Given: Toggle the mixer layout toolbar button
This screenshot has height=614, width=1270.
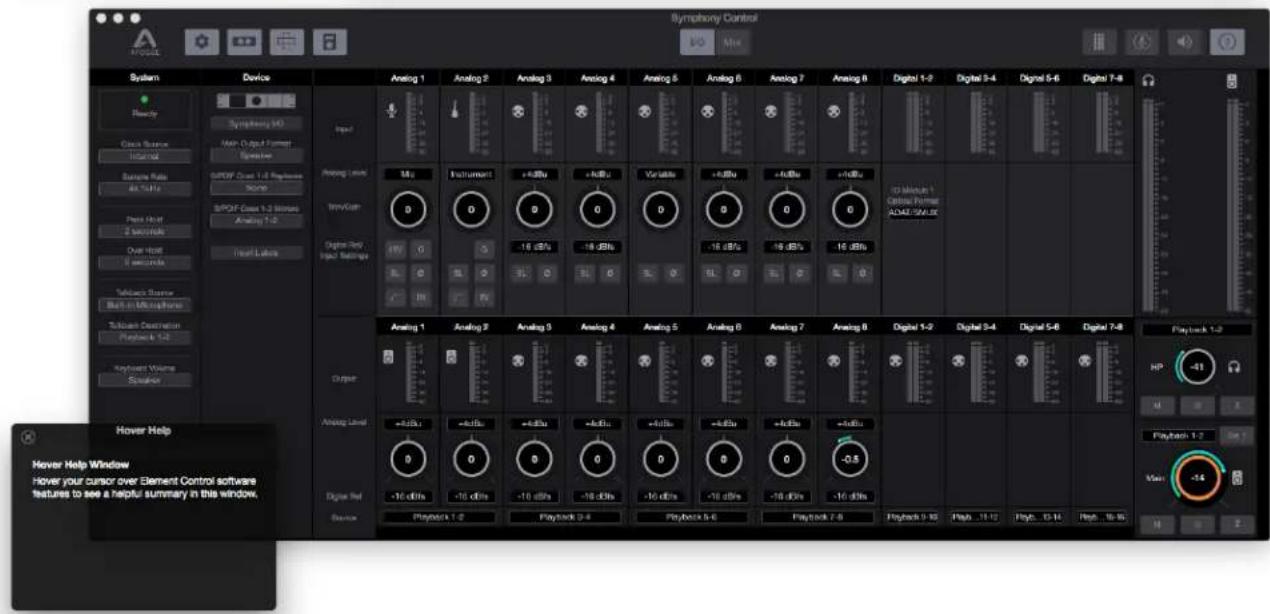Looking at the screenshot, I should pyautogui.click(x=286, y=42).
